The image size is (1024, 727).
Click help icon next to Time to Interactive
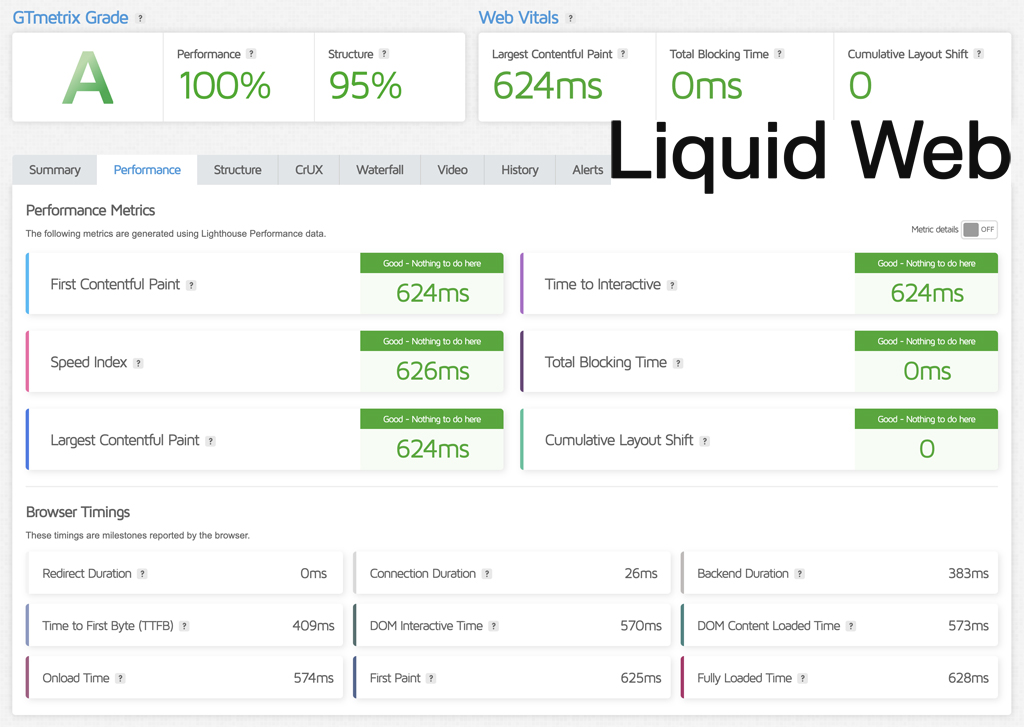(671, 285)
